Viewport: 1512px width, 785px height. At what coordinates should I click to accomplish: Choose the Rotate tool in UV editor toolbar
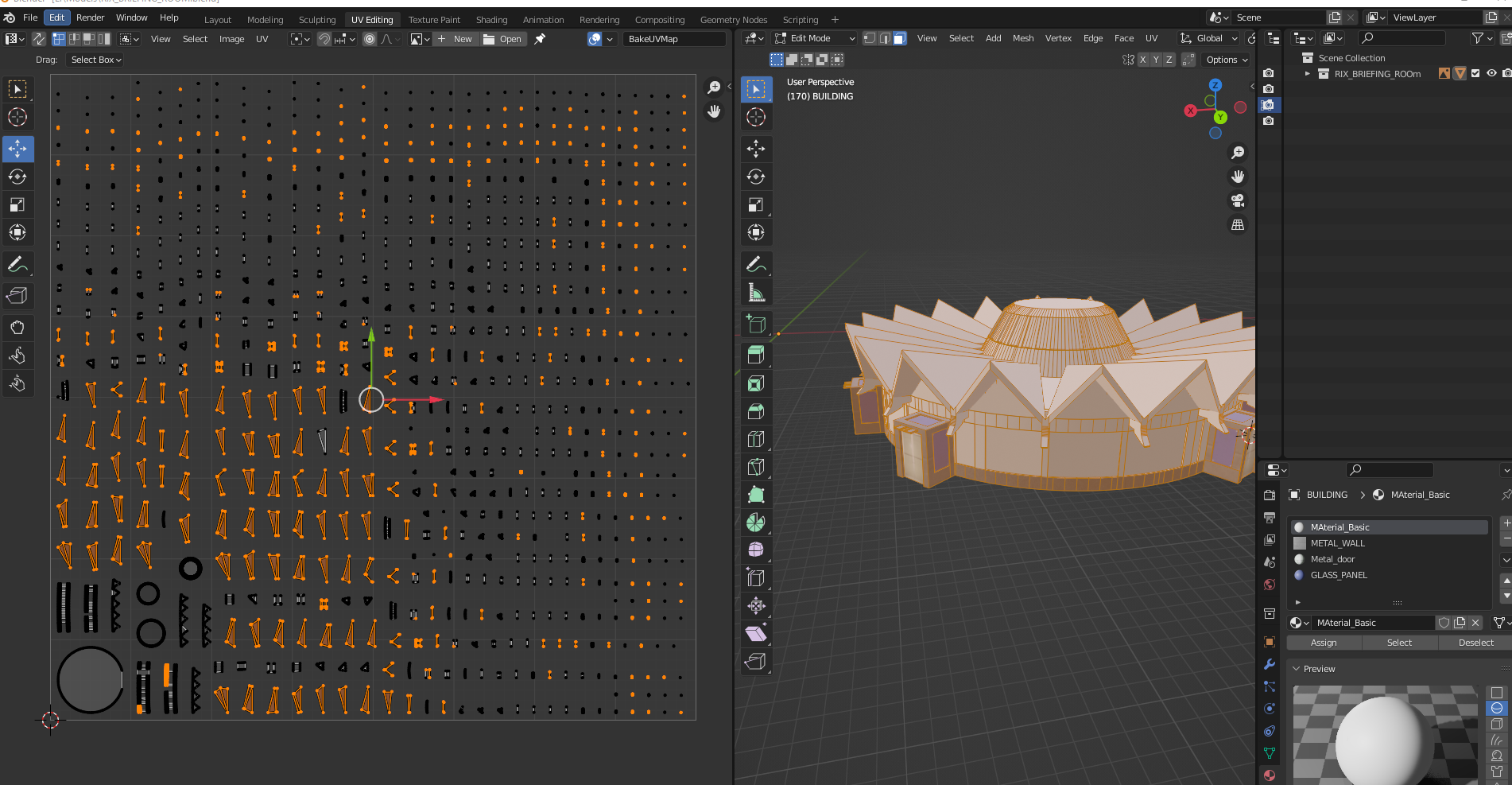point(17,177)
